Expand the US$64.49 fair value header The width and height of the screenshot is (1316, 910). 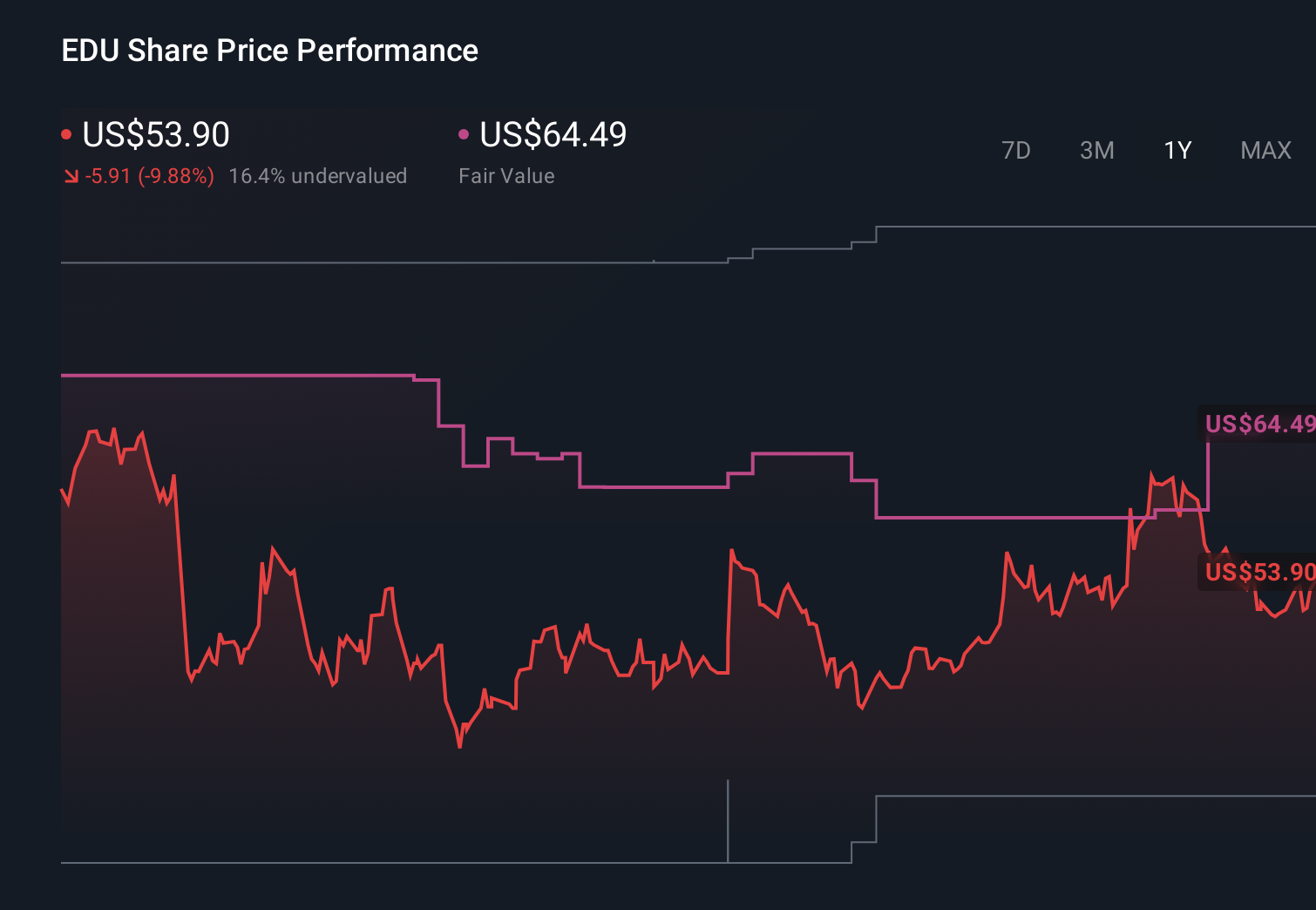point(553,135)
